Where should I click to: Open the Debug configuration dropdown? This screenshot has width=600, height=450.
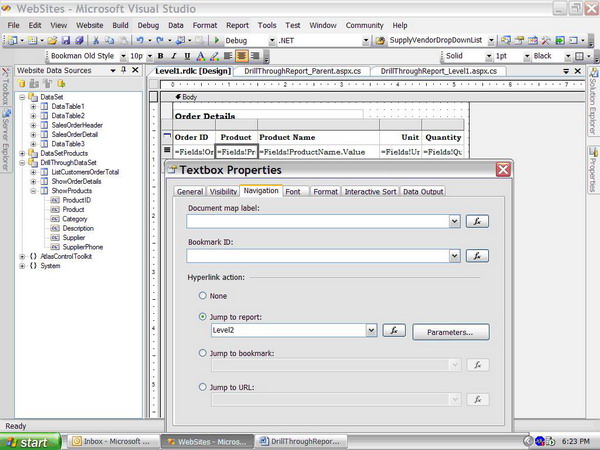pyautogui.click(x=272, y=41)
